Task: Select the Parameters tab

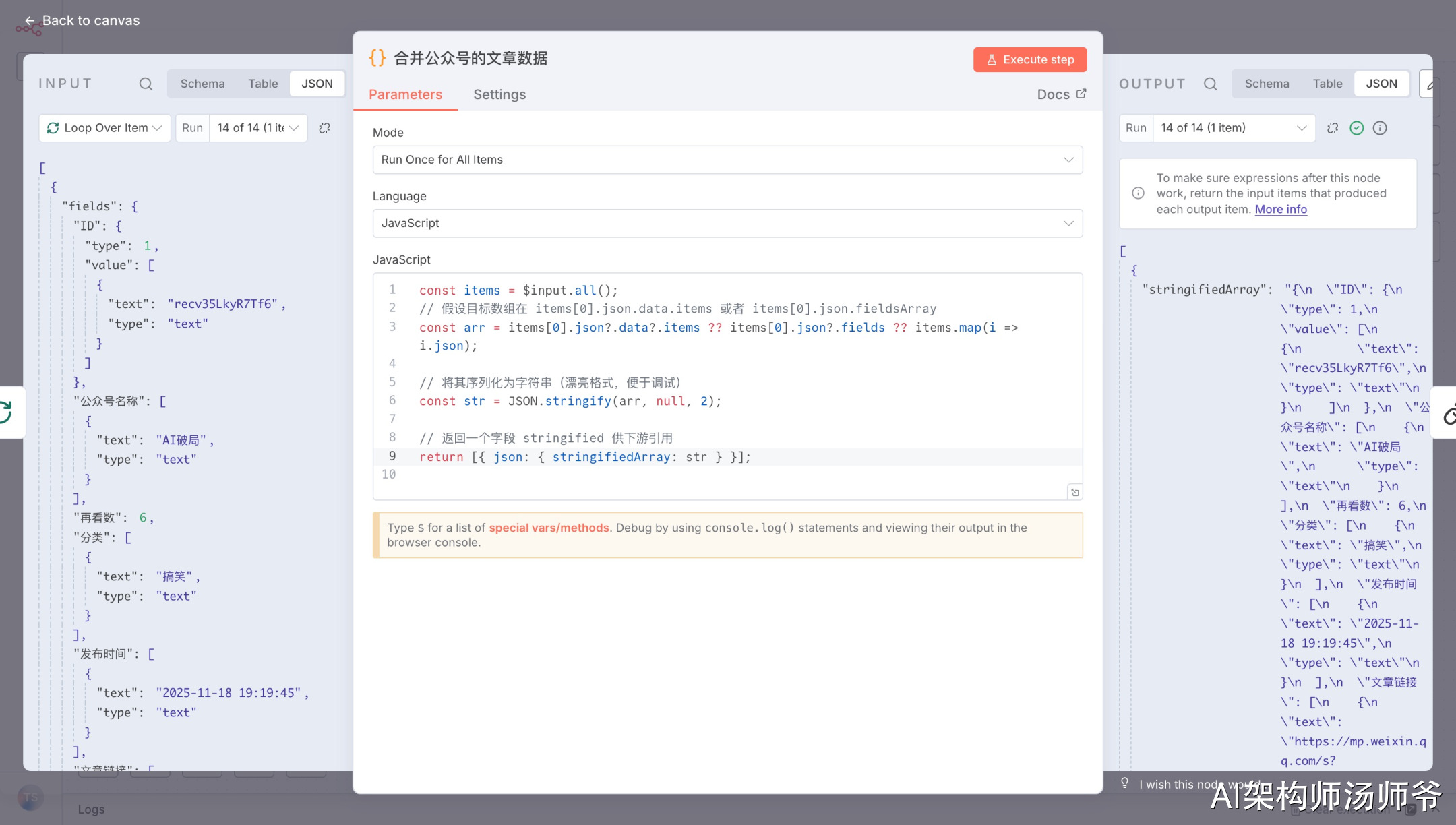Action: (405, 94)
